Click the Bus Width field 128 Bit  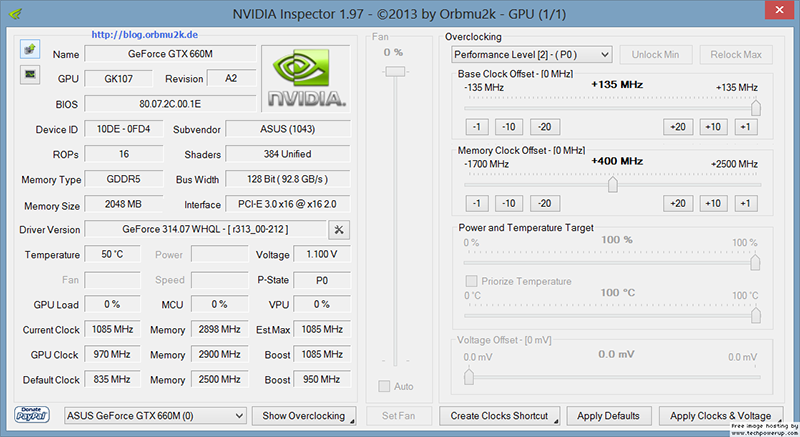[x=288, y=179]
